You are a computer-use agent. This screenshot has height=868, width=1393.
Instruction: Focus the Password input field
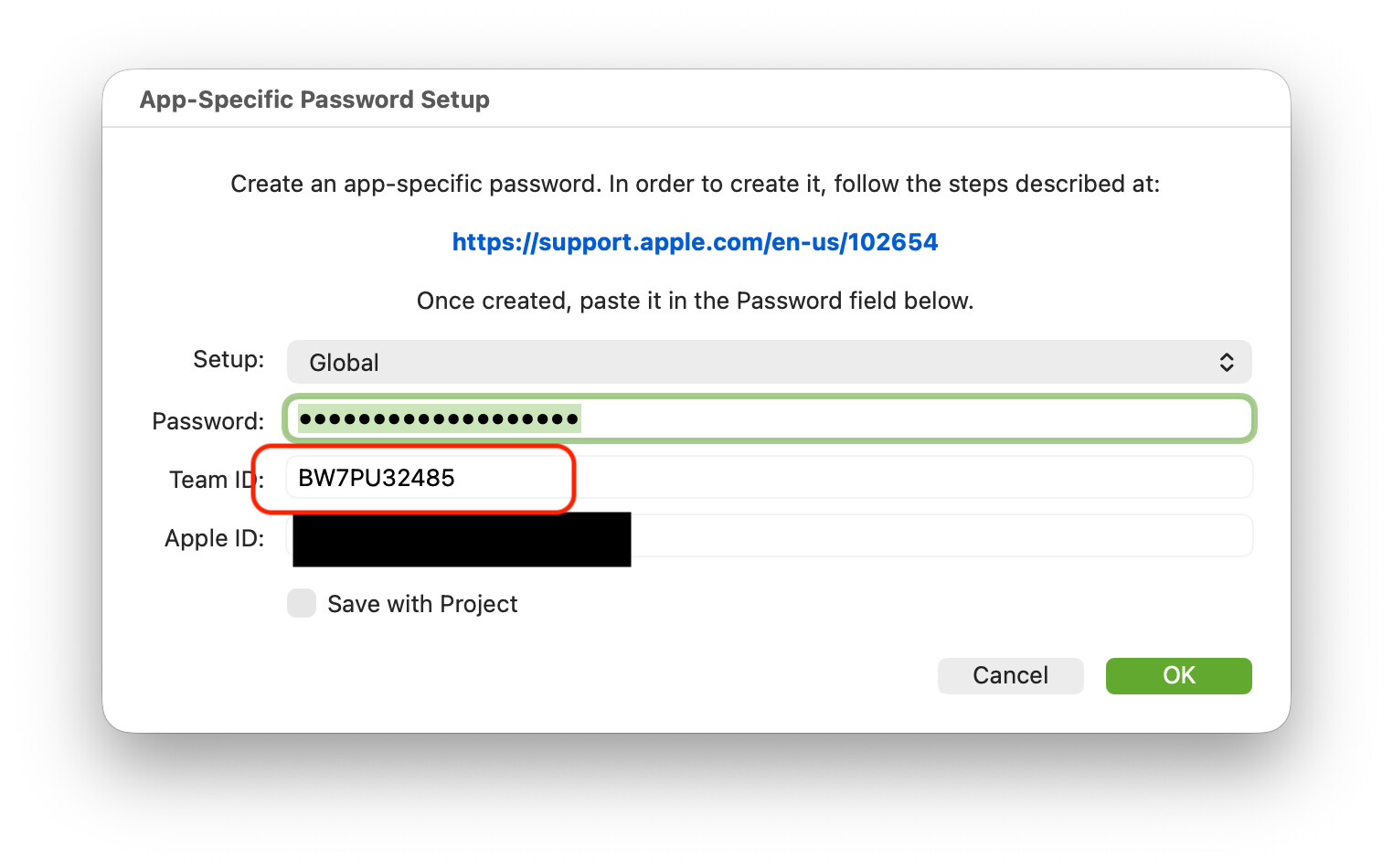(x=914, y=419)
